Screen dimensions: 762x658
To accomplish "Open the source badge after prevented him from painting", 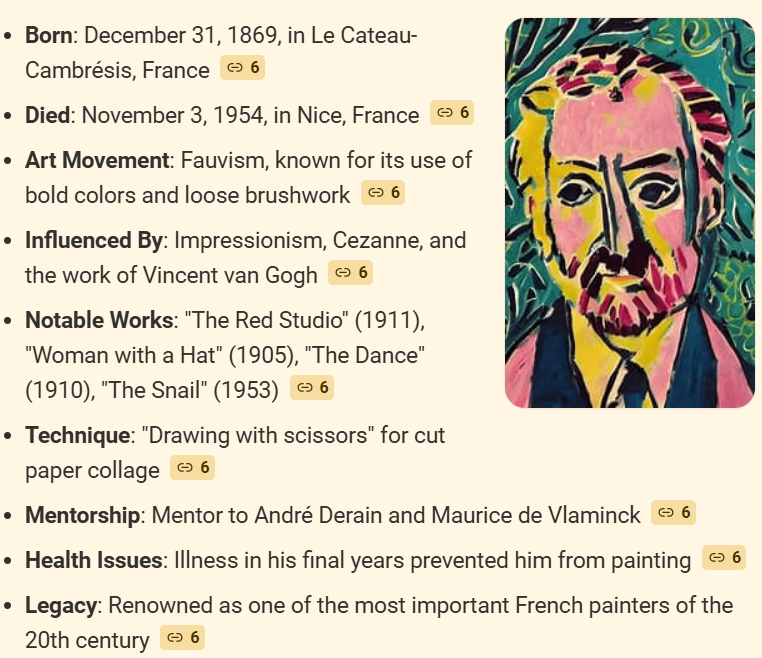I will (724, 558).
